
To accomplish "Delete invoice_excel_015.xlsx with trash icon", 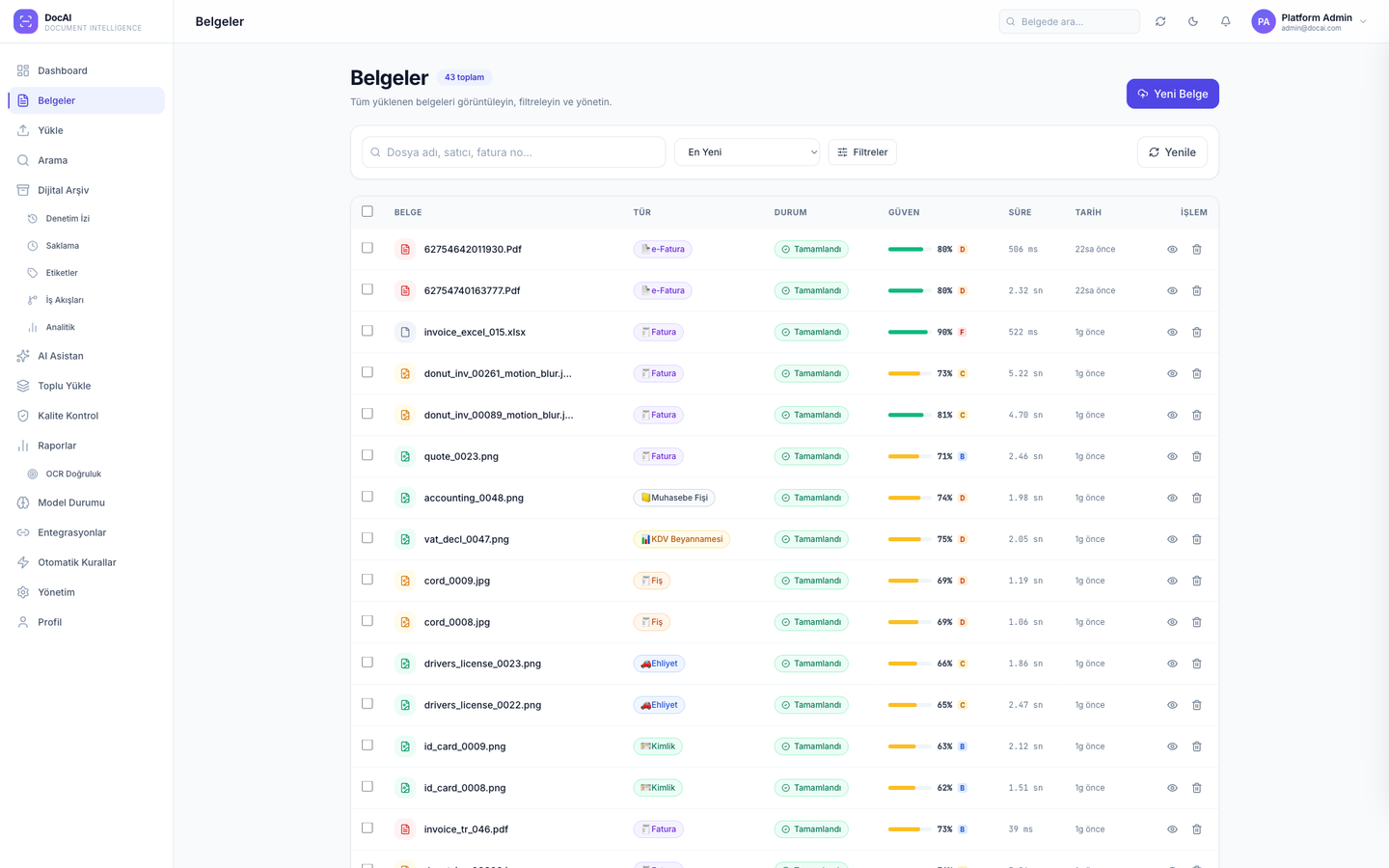I will [x=1196, y=332].
